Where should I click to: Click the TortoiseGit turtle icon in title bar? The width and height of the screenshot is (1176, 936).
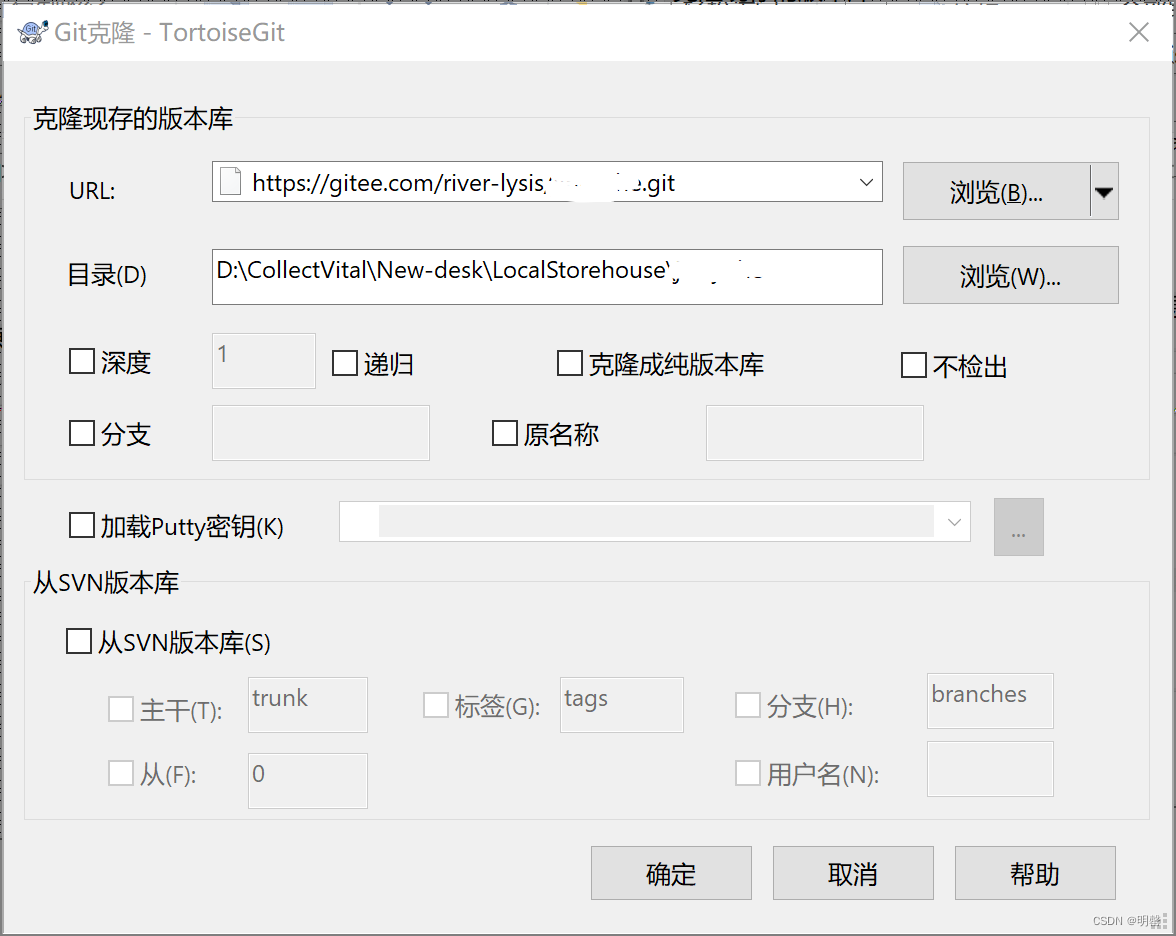point(32,32)
